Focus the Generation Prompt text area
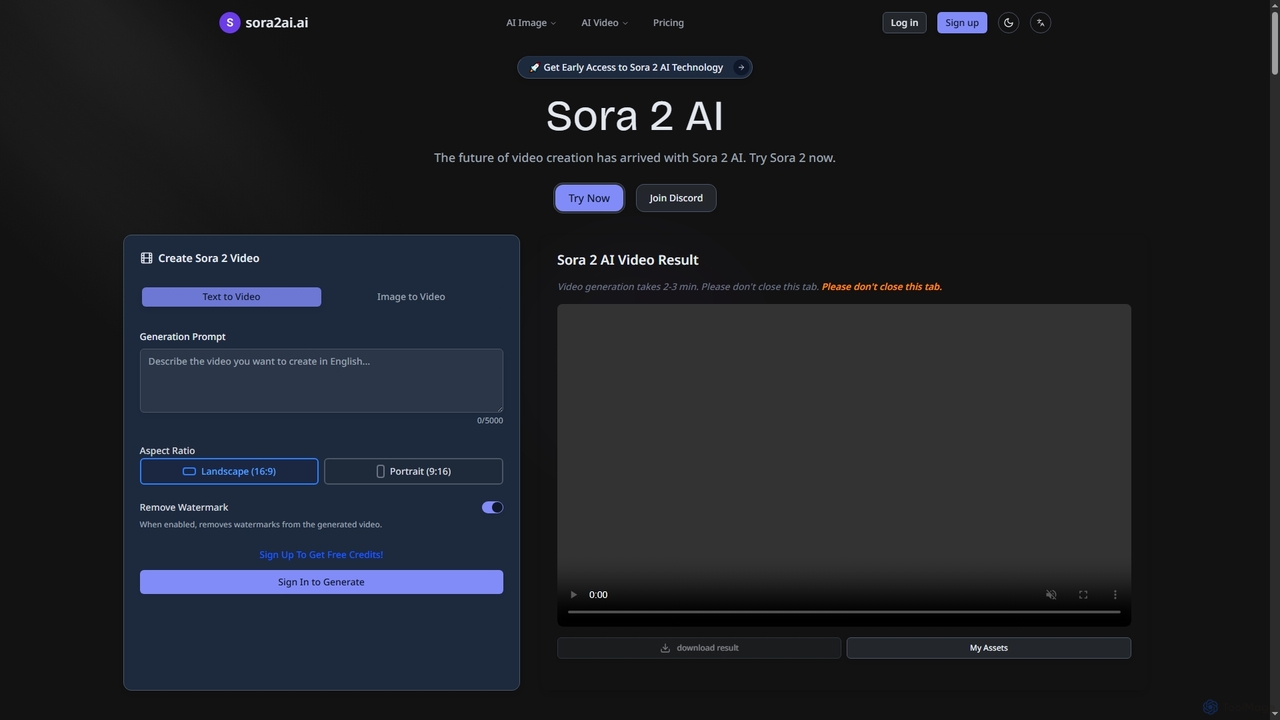 coord(321,380)
